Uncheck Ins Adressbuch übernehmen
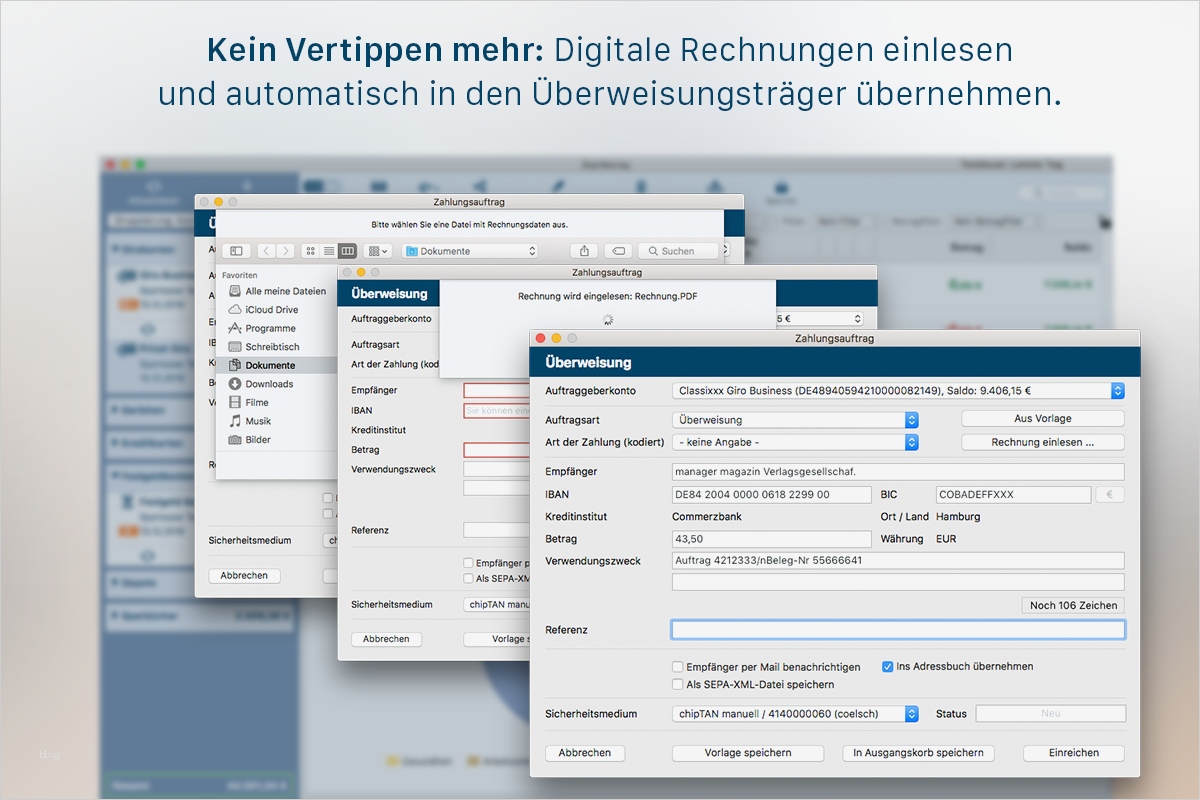 click(886, 666)
